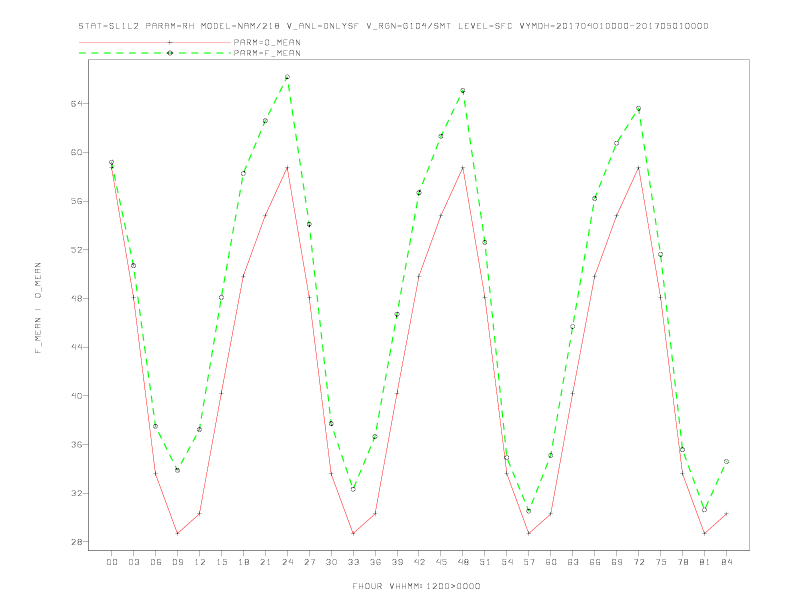The image size is (792, 612).
Task: Click x-axis tick label 51
Action: click(485, 562)
